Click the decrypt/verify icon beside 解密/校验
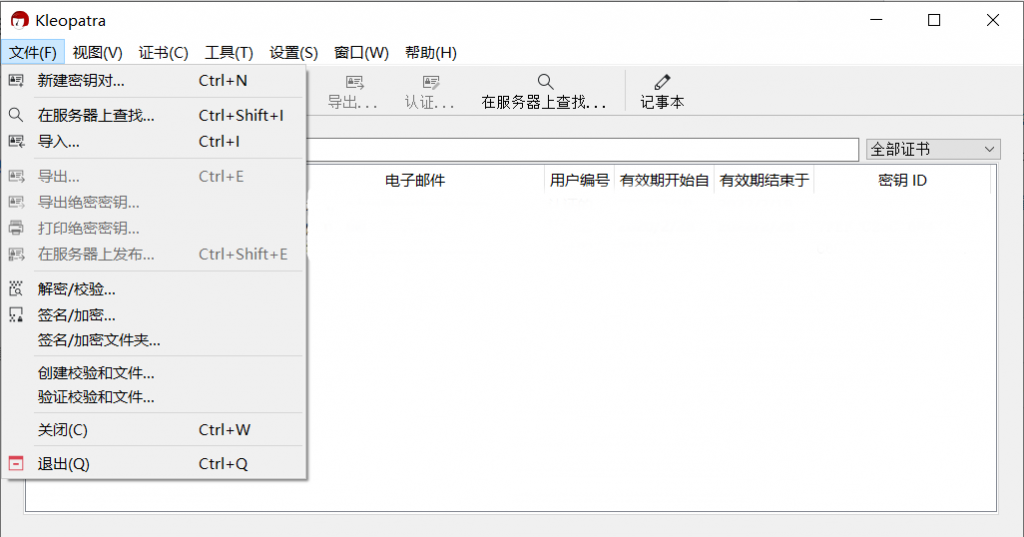The height and width of the screenshot is (537, 1024). pyautogui.click(x=16, y=289)
